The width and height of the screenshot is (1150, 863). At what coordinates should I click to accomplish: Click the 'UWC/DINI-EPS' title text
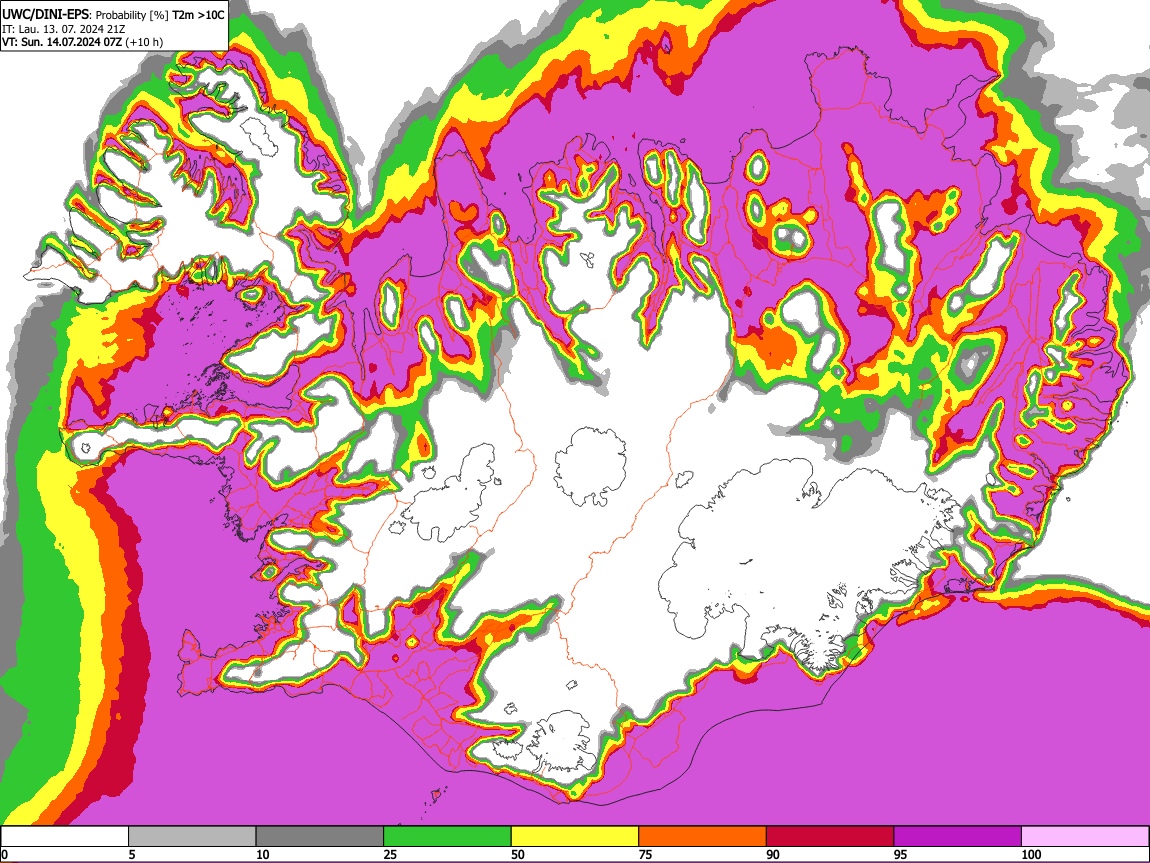coord(45,15)
